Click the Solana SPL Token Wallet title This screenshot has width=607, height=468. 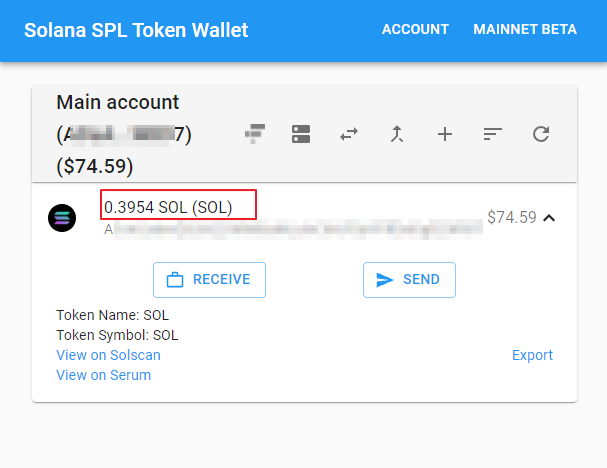pyautogui.click(x=136, y=30)
